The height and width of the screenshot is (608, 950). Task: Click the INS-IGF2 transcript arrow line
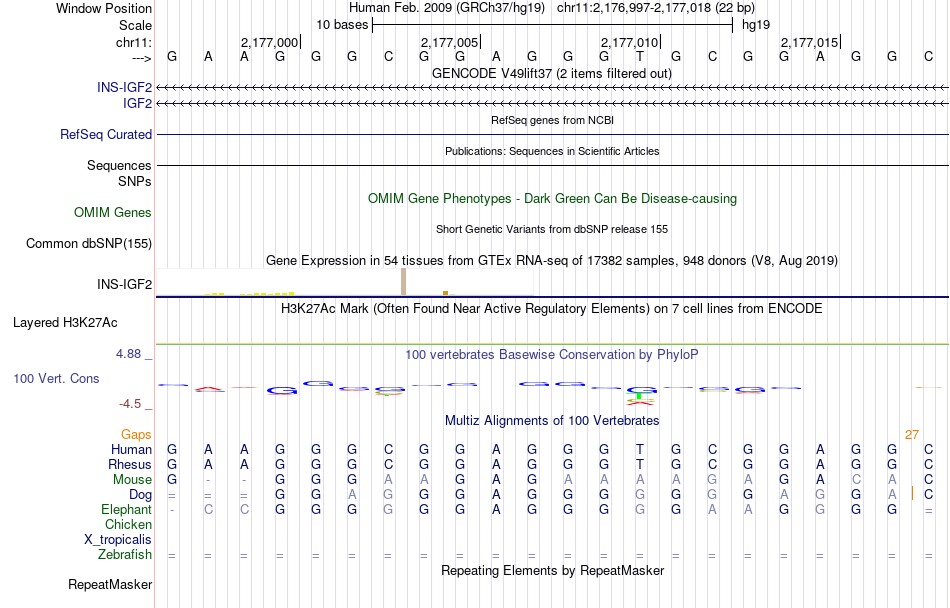click(x=552, y=88)
